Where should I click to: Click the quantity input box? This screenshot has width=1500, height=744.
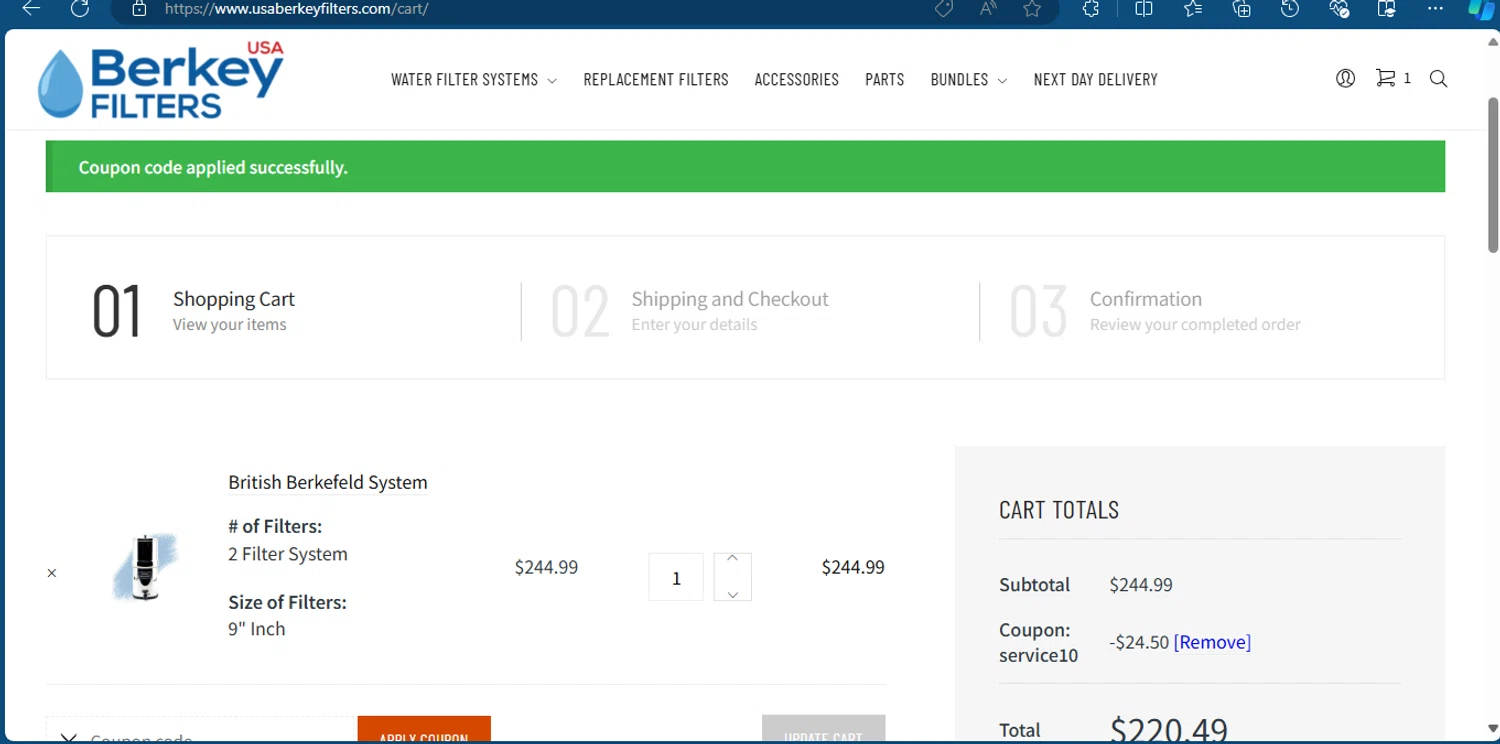[x=676, y=577]
